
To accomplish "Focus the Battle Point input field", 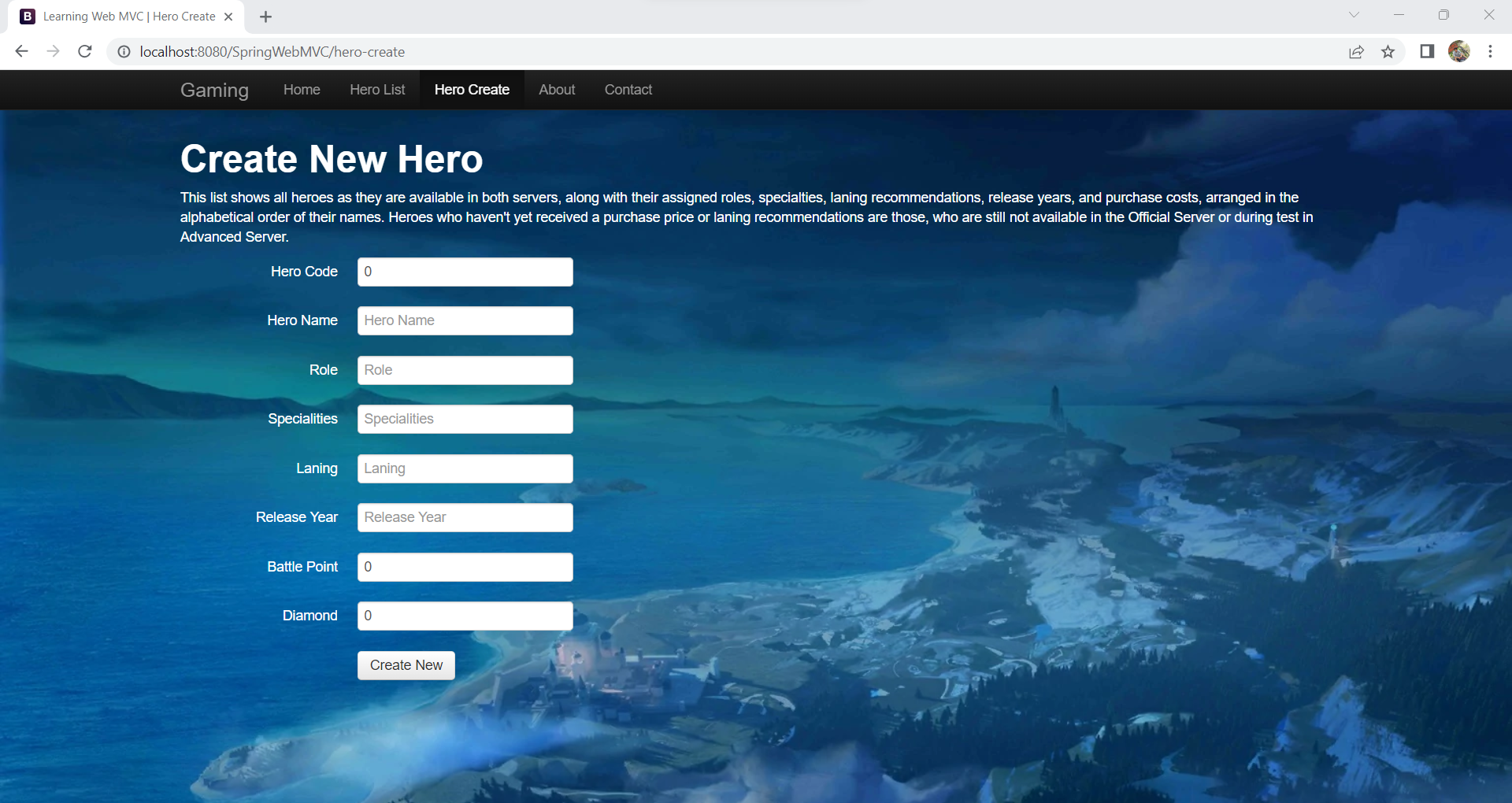I will tap(465, 567).
